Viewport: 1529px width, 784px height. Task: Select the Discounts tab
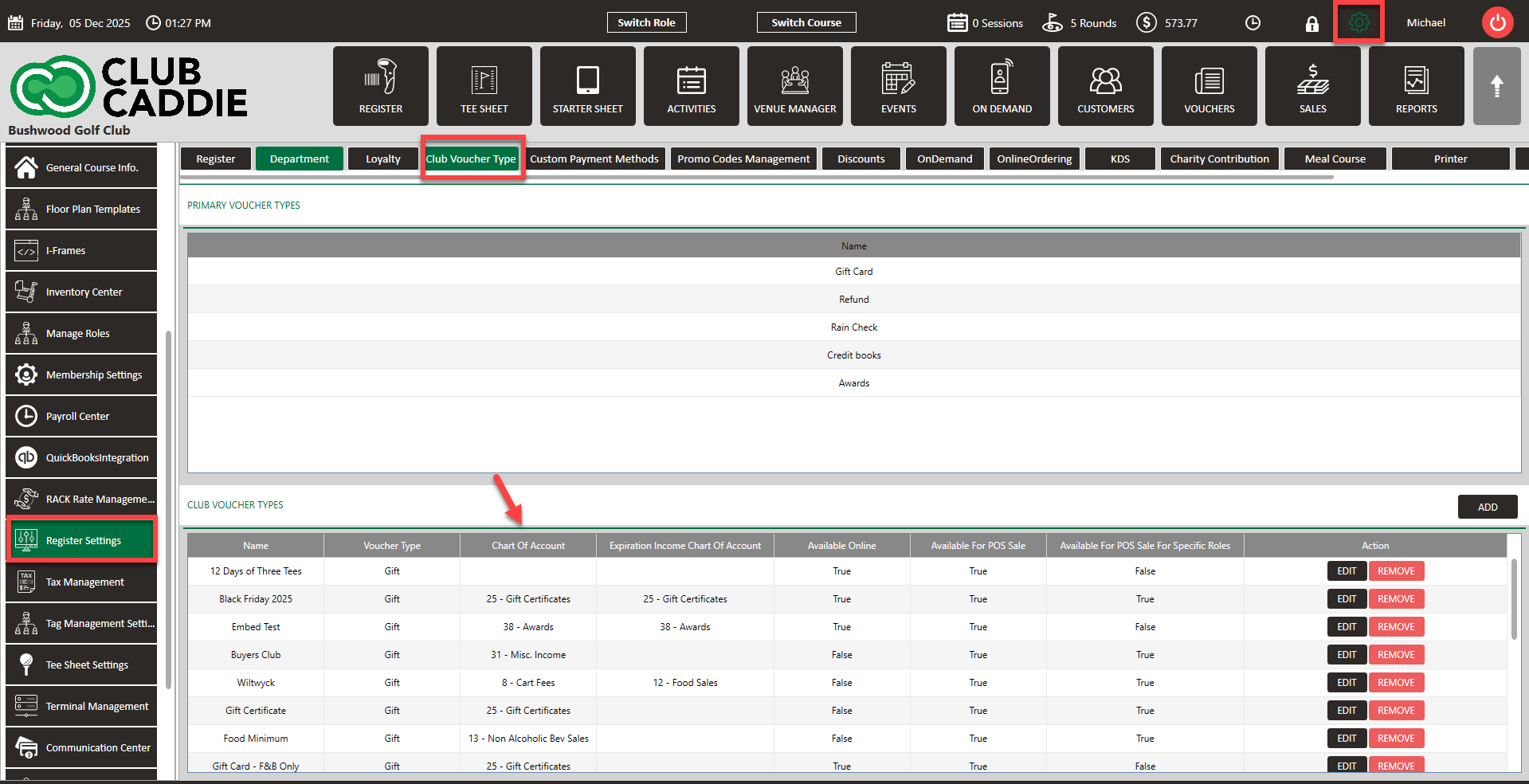tap(861, 159)
